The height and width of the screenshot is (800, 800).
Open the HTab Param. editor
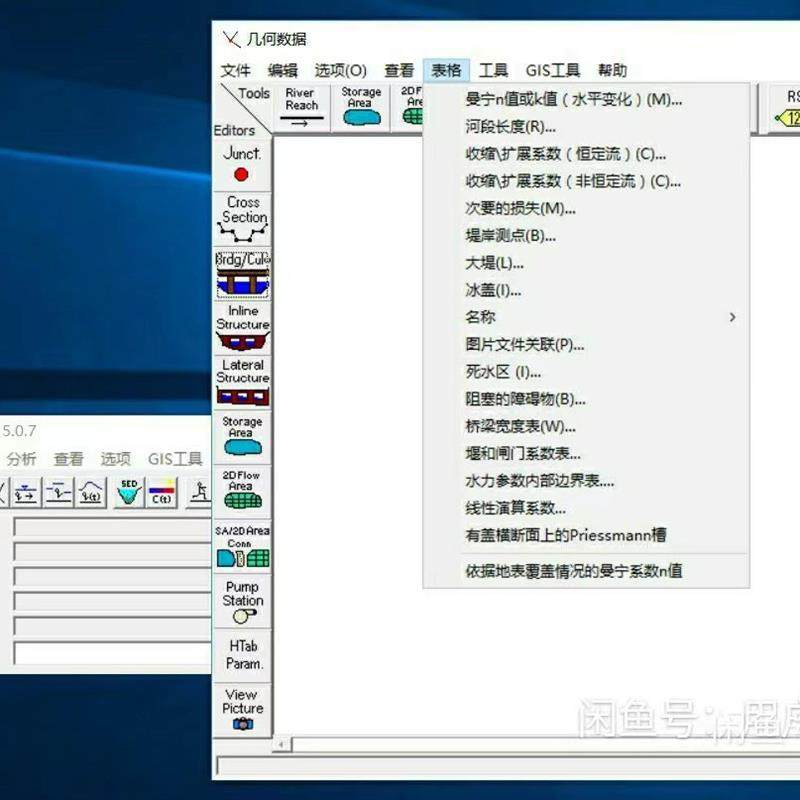[x=242, y=655]
